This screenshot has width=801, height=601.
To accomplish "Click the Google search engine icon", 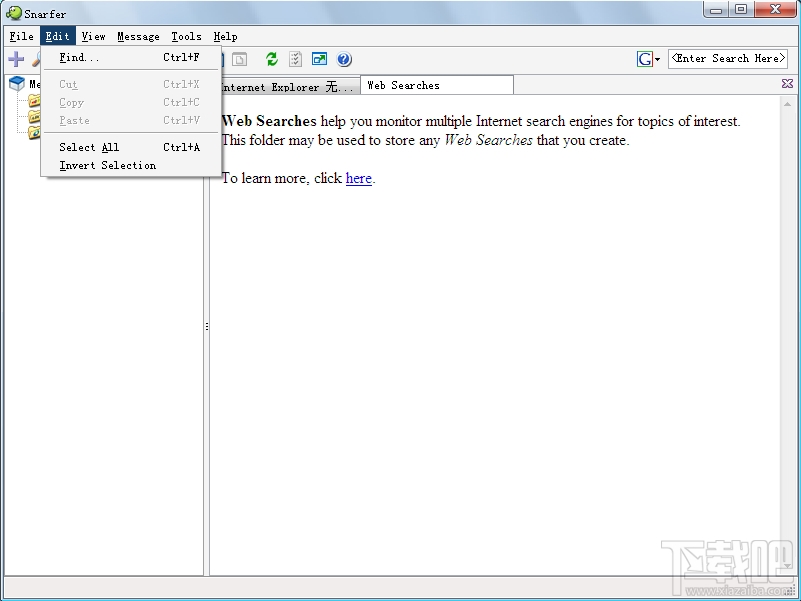I will (644, 59).
